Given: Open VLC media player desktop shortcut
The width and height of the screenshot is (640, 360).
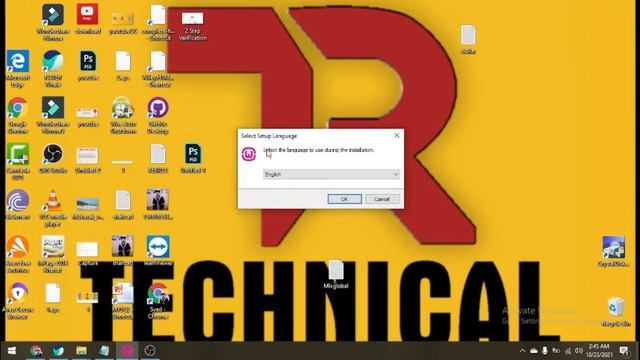Looking at the screenshot, I should coord(53,201).
